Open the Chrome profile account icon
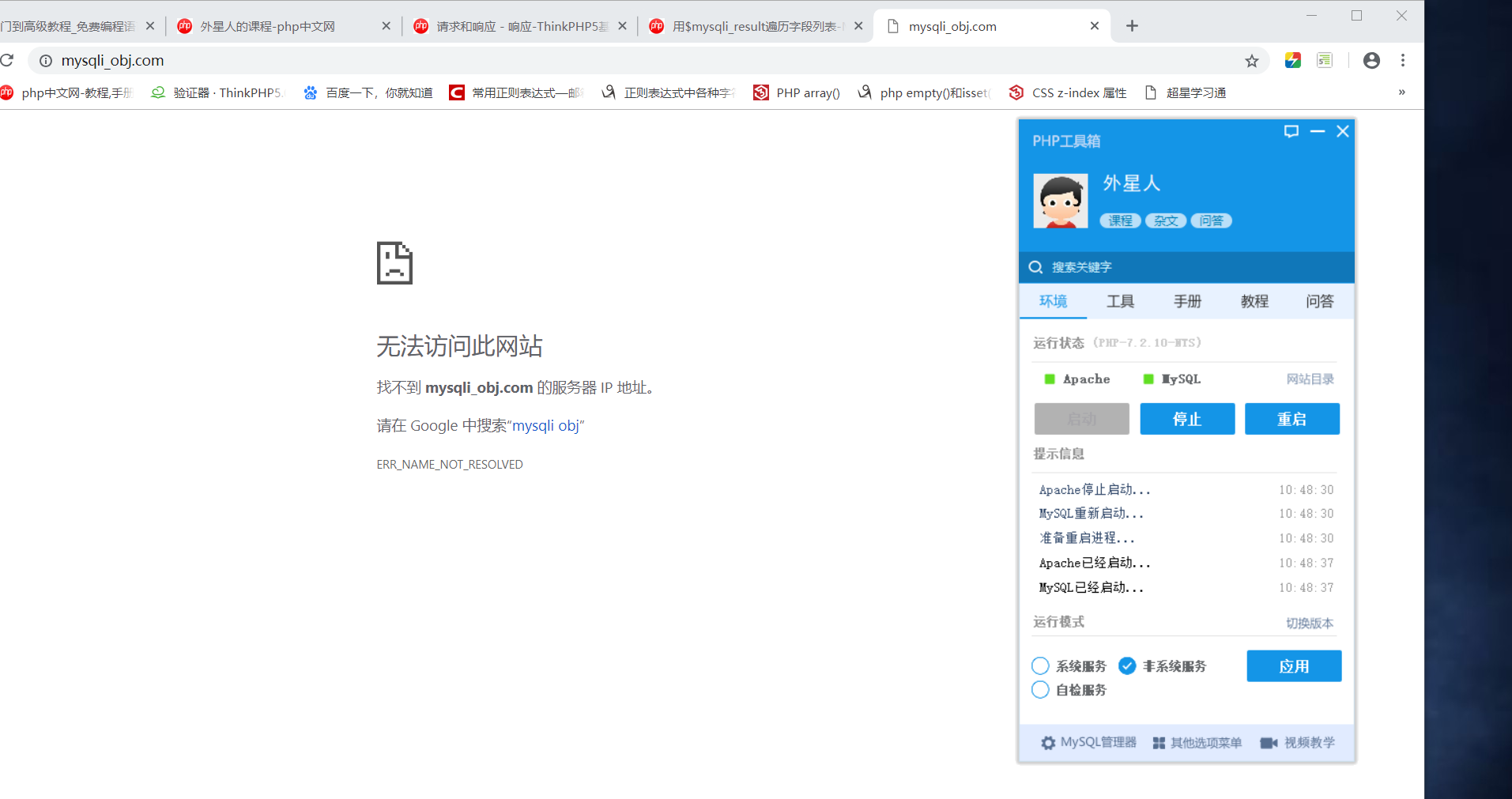 coord(1371,60)
